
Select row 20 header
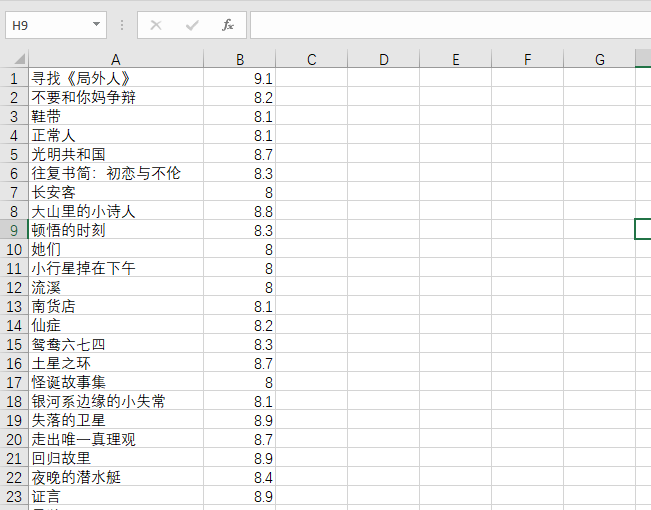14,439
